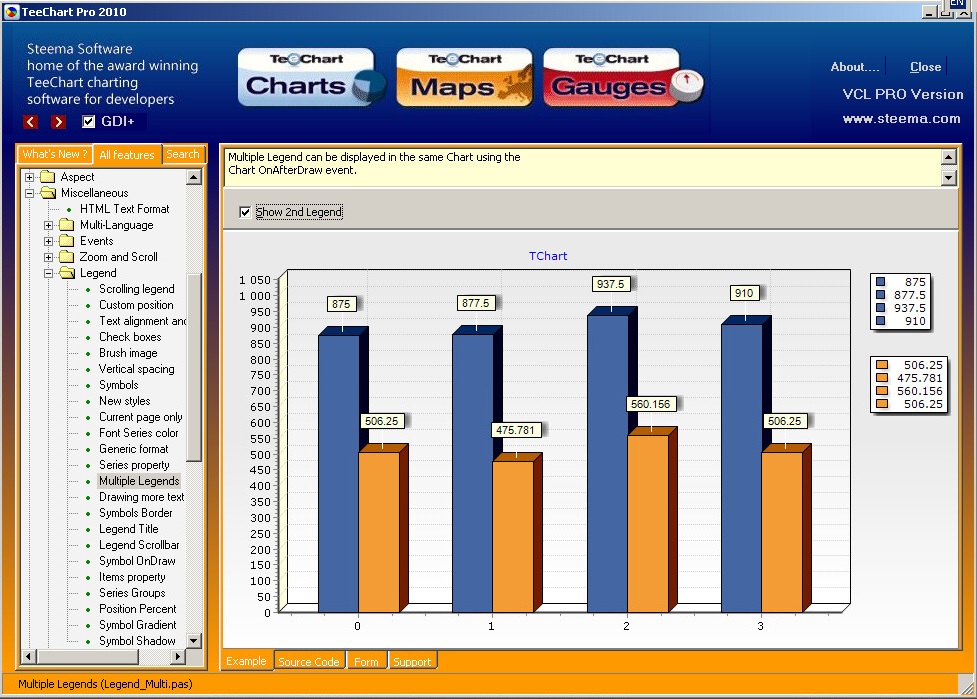The height and width of the screenshot is (699, 977).
Task: Click the status bar Multiple Legends text
Action: tap(105, 684)
